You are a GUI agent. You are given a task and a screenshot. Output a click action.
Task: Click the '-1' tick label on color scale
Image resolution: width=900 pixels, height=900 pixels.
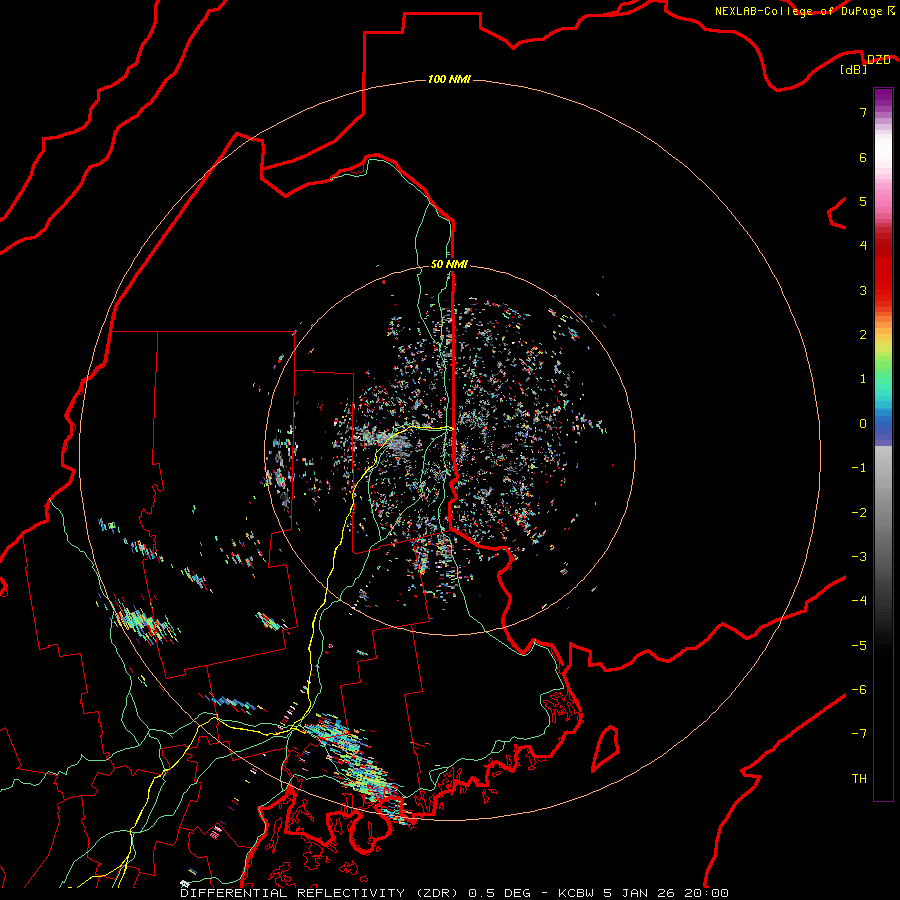tap(859, 468)
